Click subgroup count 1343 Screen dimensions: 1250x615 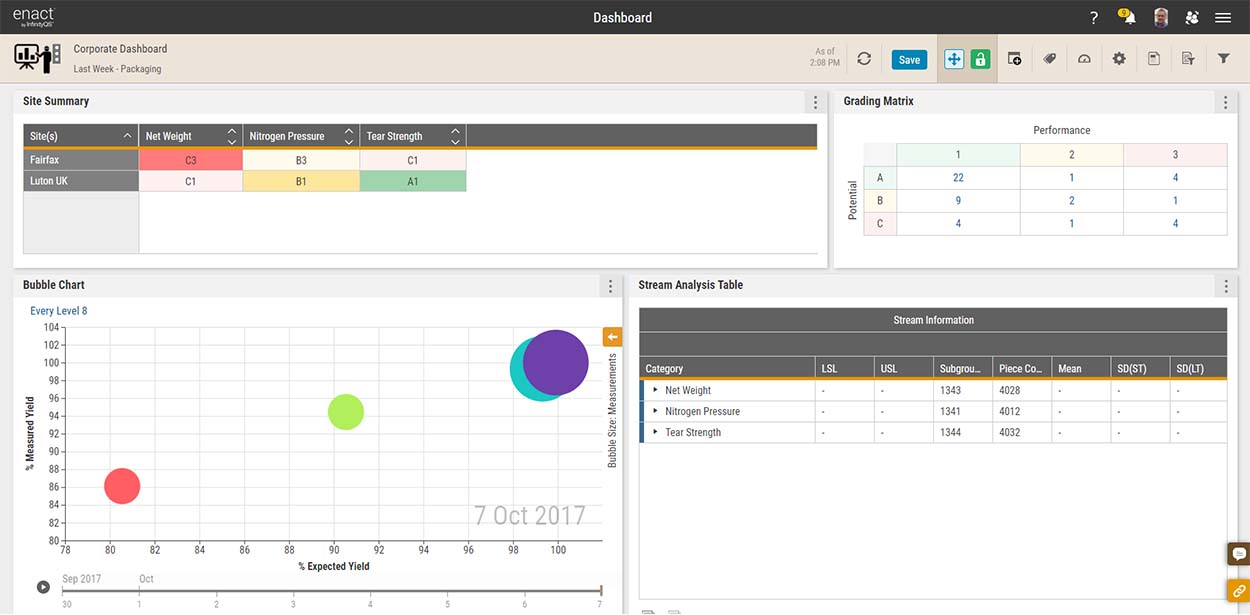click(x=950, y=391)
